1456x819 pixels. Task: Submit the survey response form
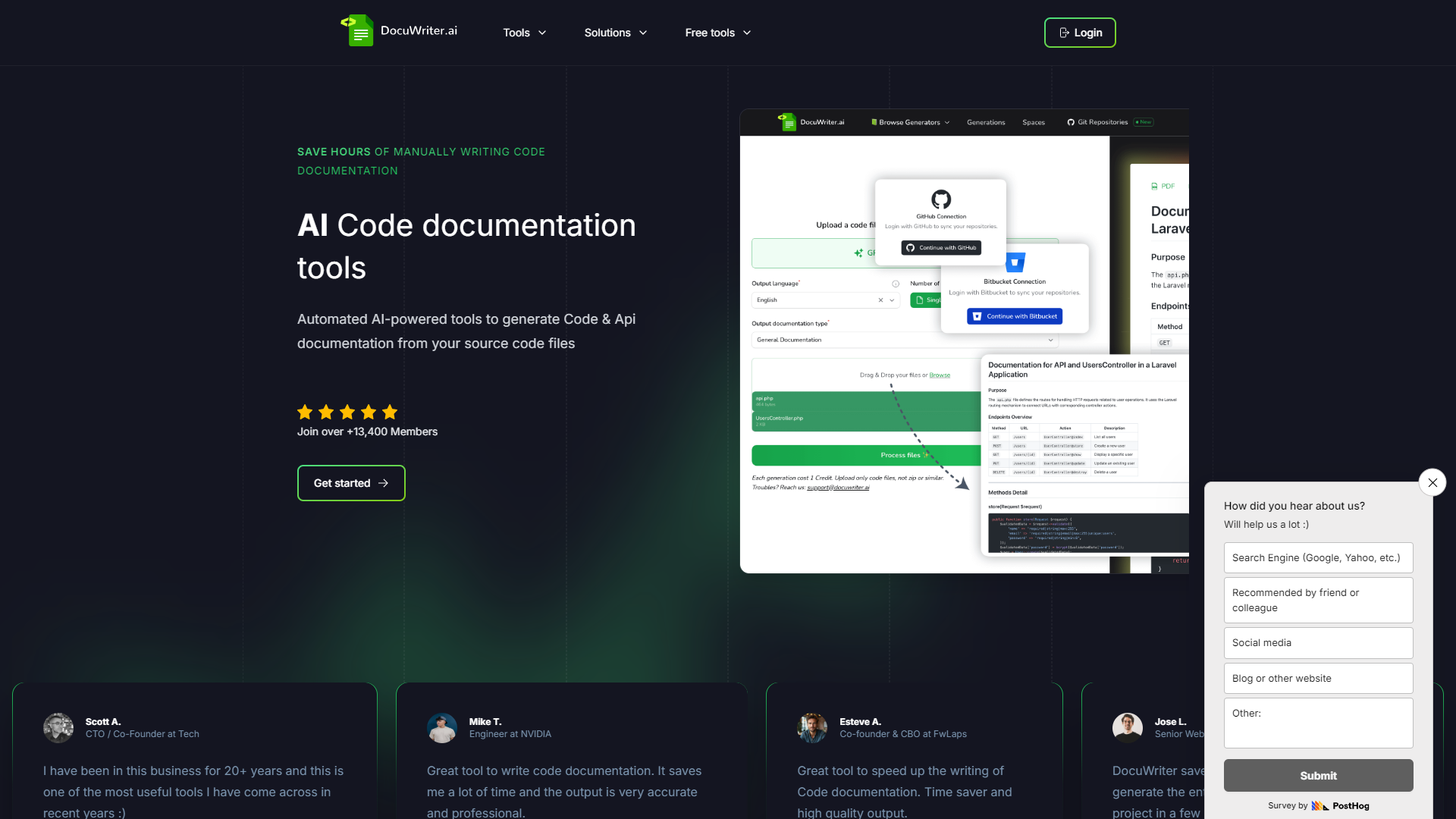1318,775
